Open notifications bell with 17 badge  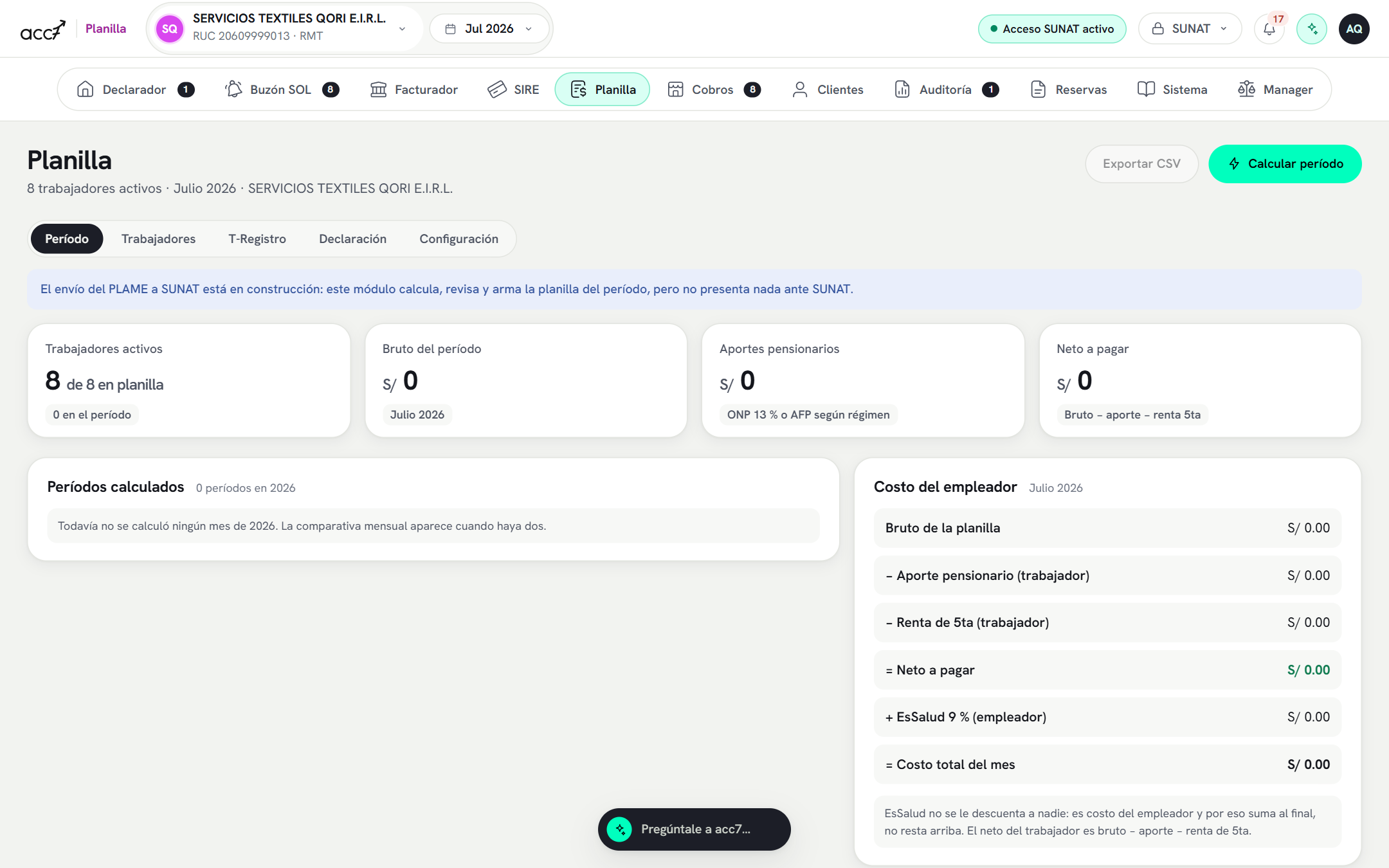pyautogui.click(x=1269, y=29)
